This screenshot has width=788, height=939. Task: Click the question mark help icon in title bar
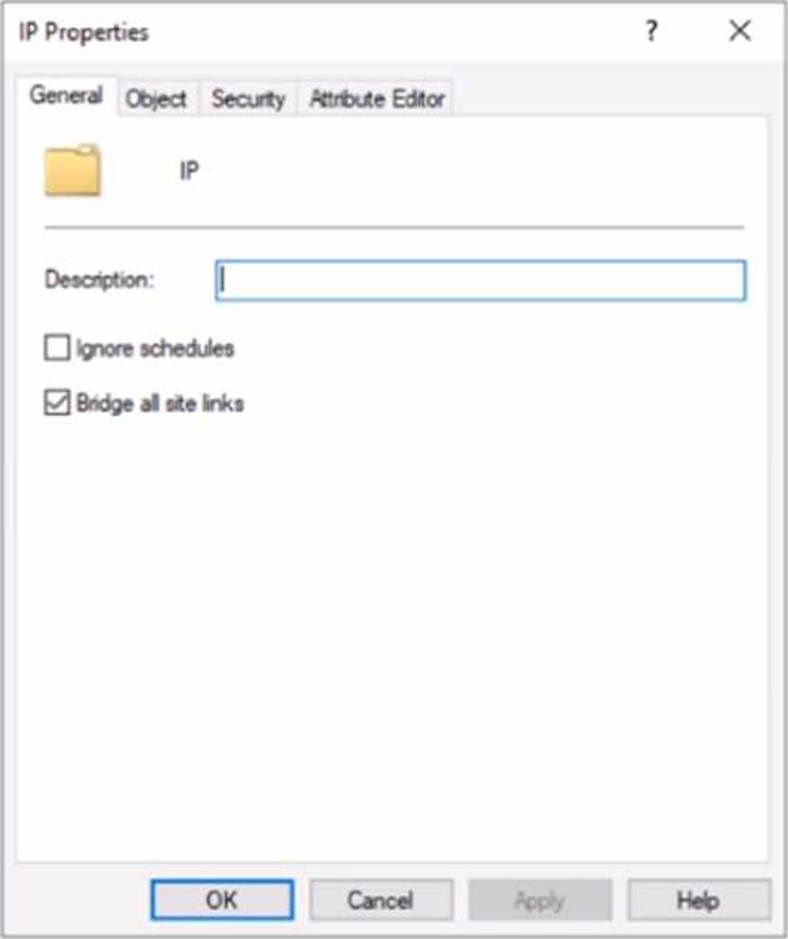[x=651, y=31]
